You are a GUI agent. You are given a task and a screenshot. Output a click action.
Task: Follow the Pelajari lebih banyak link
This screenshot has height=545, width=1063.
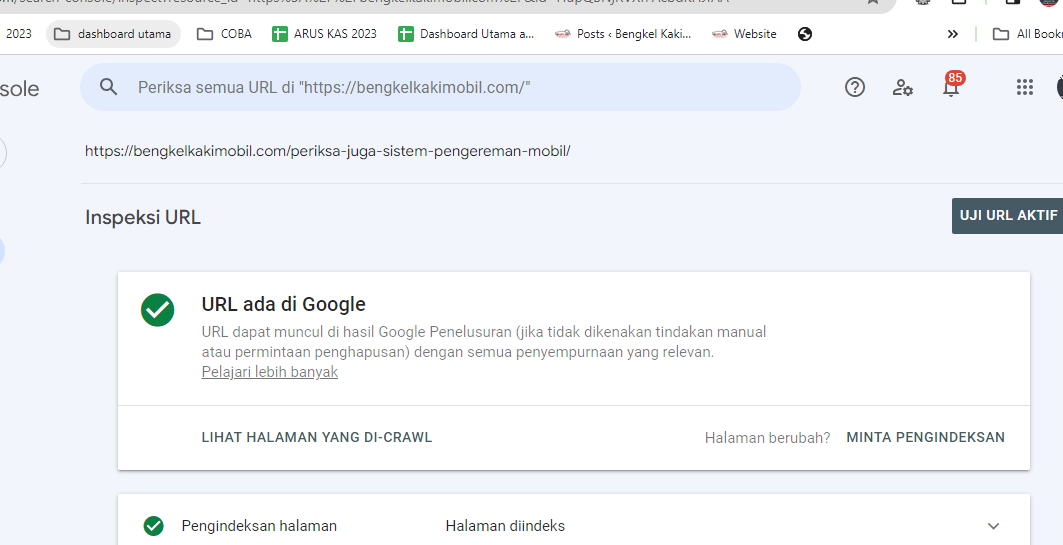pos(270,372)
